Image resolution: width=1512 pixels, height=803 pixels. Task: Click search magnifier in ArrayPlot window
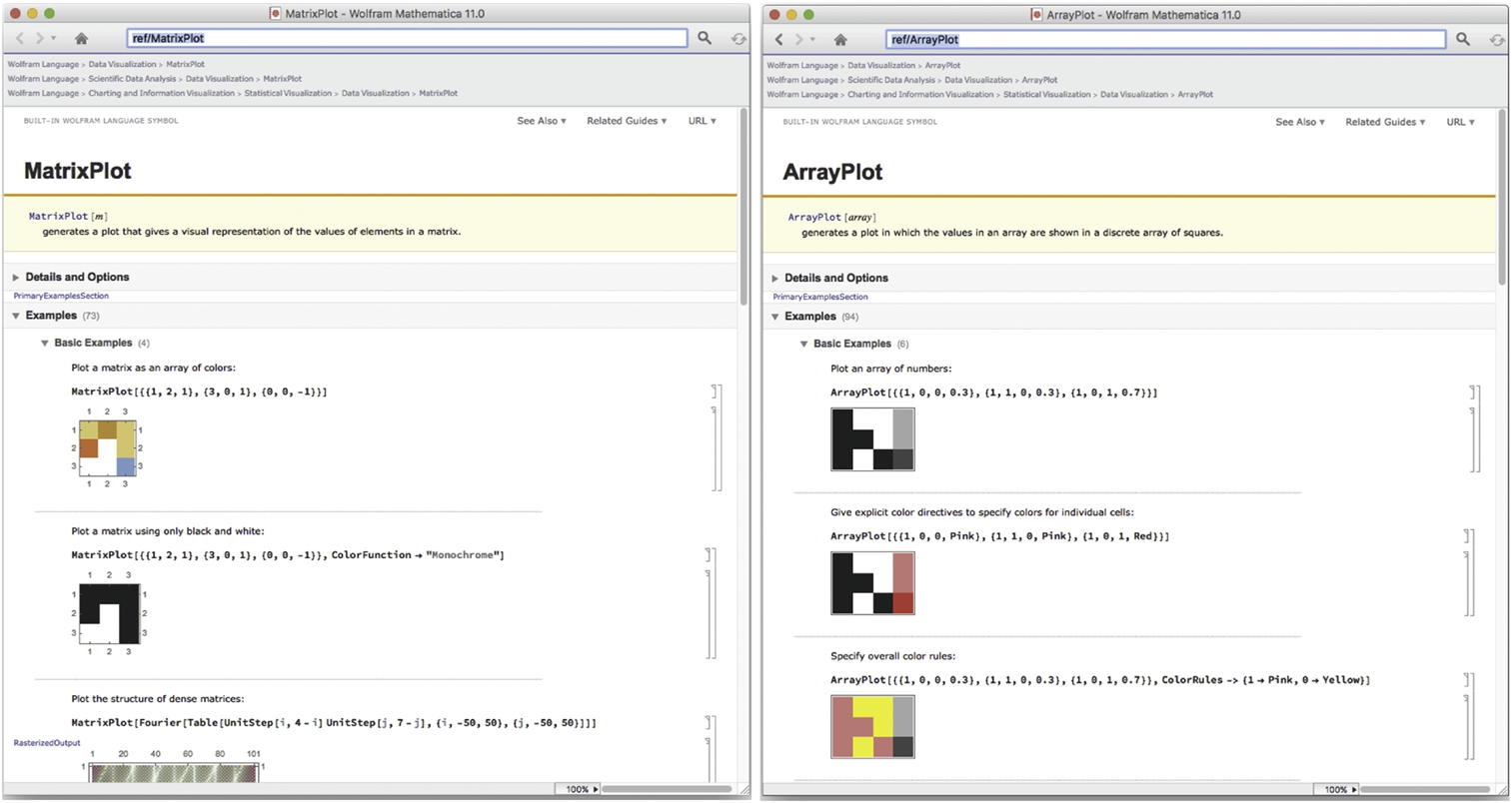pyautogui.click(x=1463, y=39)
